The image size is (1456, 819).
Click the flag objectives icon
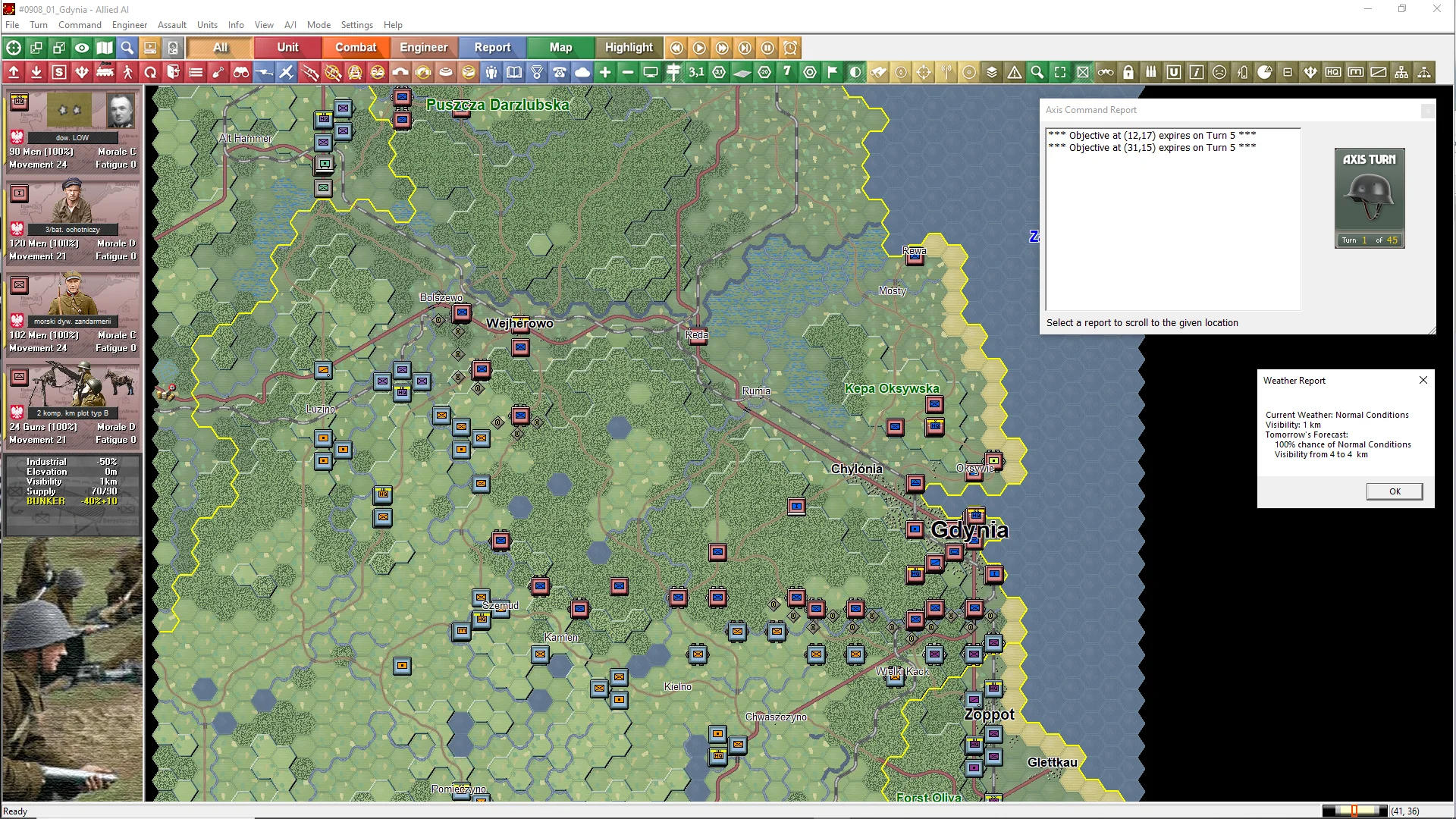click(833, 73)
